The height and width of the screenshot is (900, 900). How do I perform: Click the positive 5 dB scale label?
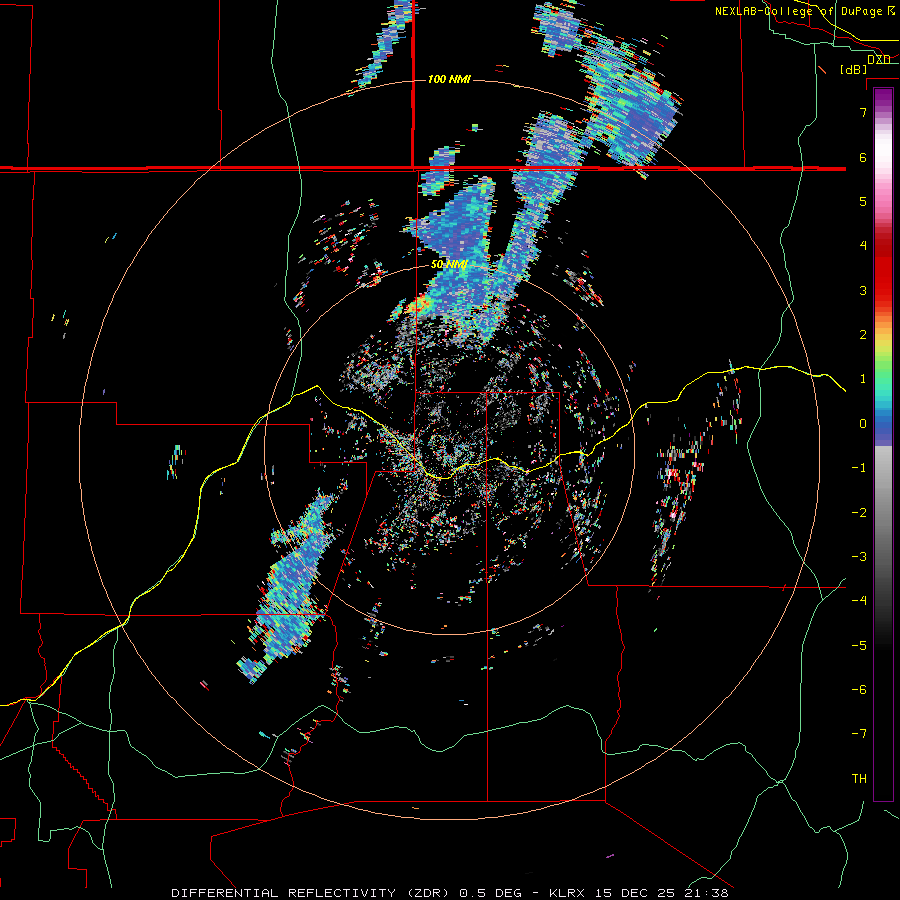pos(863,201)
